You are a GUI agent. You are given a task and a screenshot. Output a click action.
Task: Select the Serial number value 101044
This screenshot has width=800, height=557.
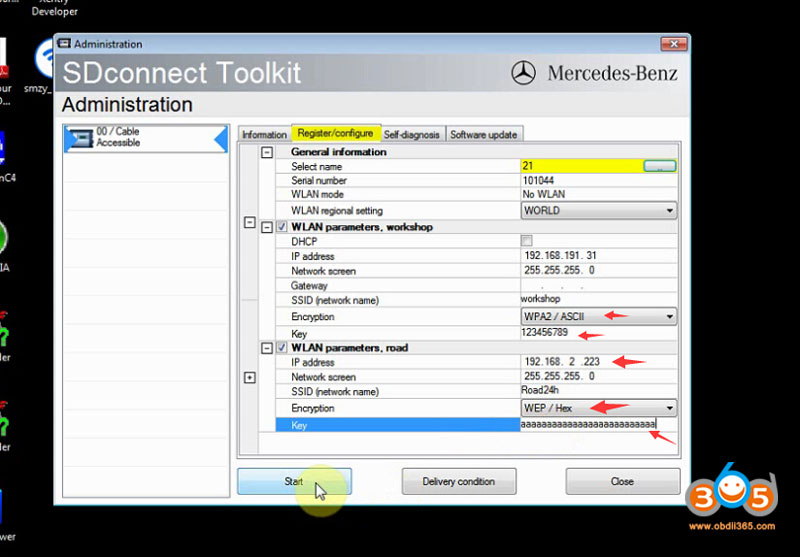[538, 180]
